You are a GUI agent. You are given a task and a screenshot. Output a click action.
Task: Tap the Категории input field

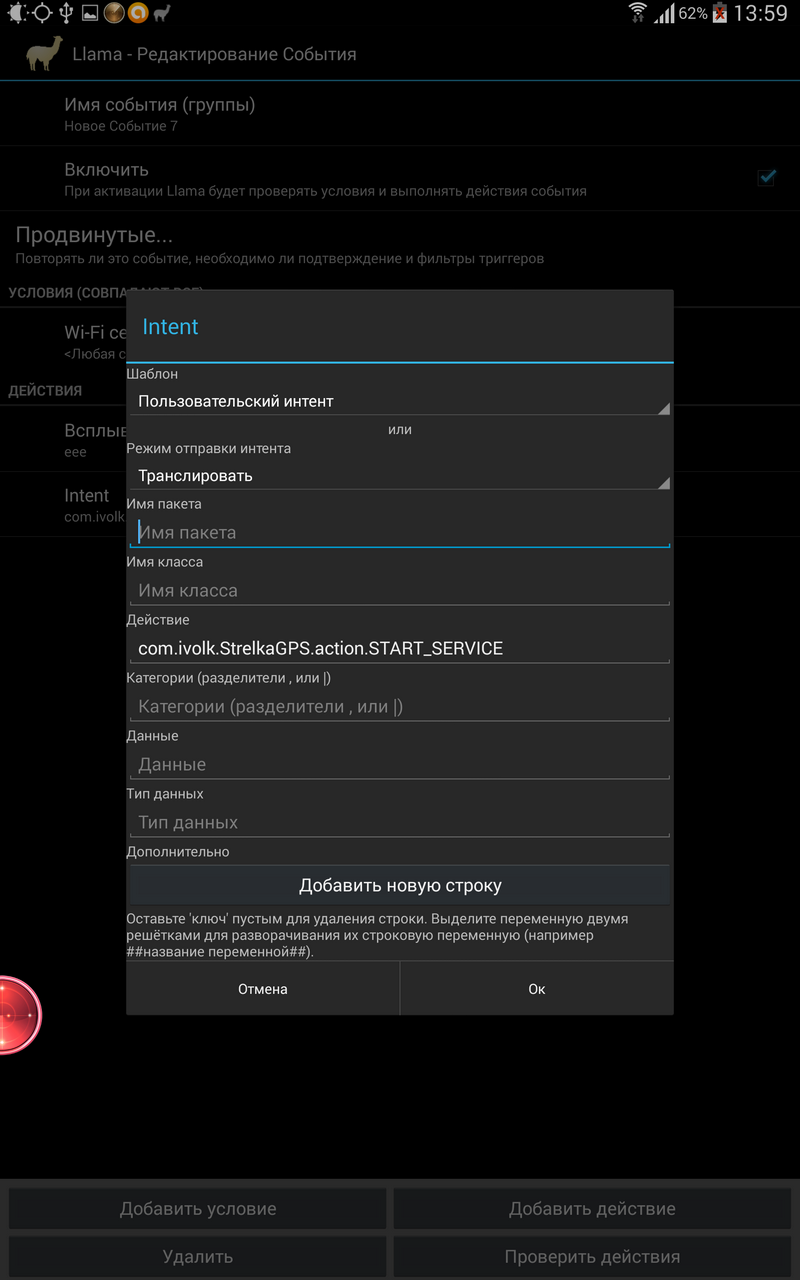400,707
